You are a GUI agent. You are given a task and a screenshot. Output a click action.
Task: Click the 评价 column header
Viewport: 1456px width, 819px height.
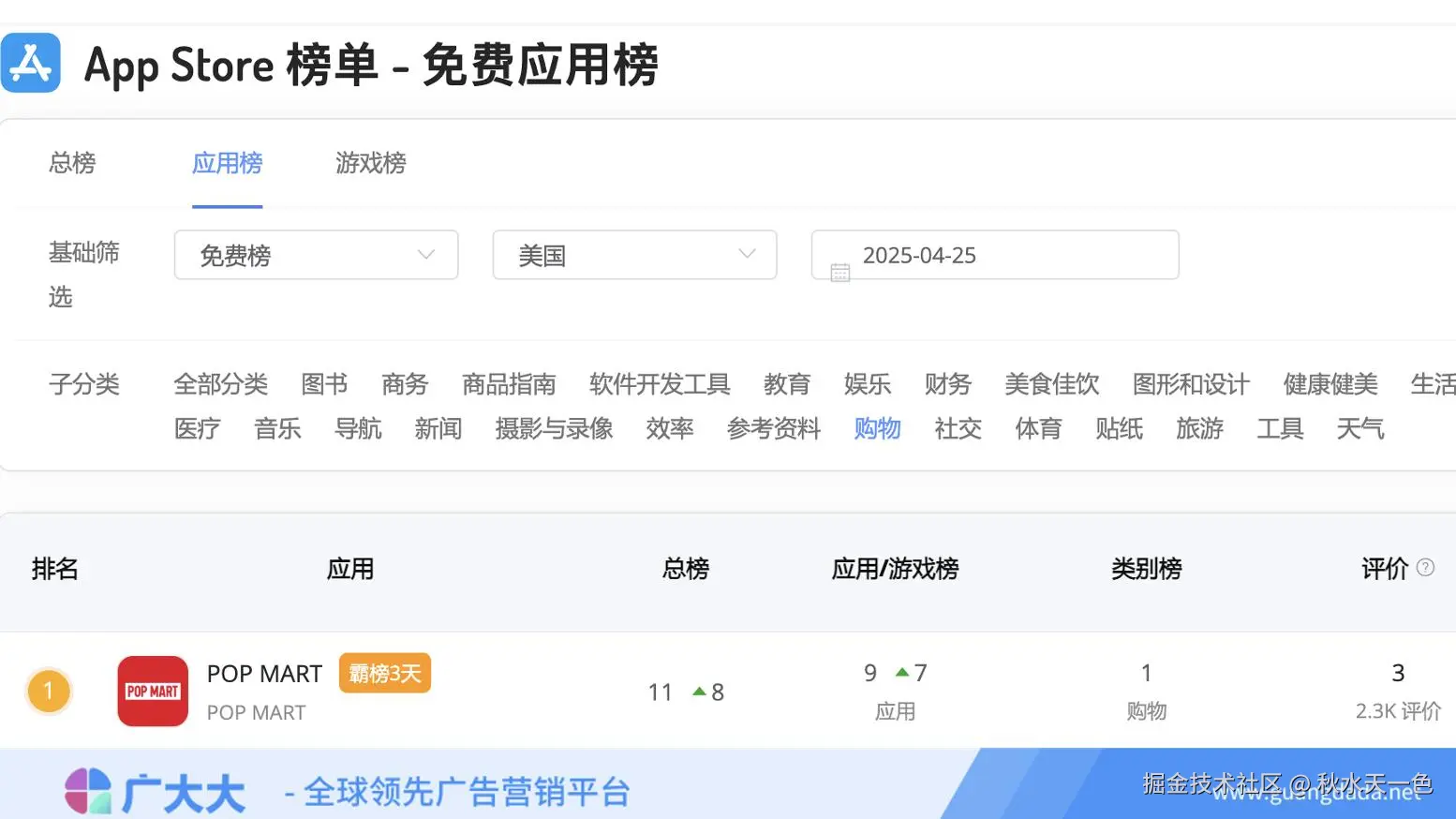coord(1385,569)
